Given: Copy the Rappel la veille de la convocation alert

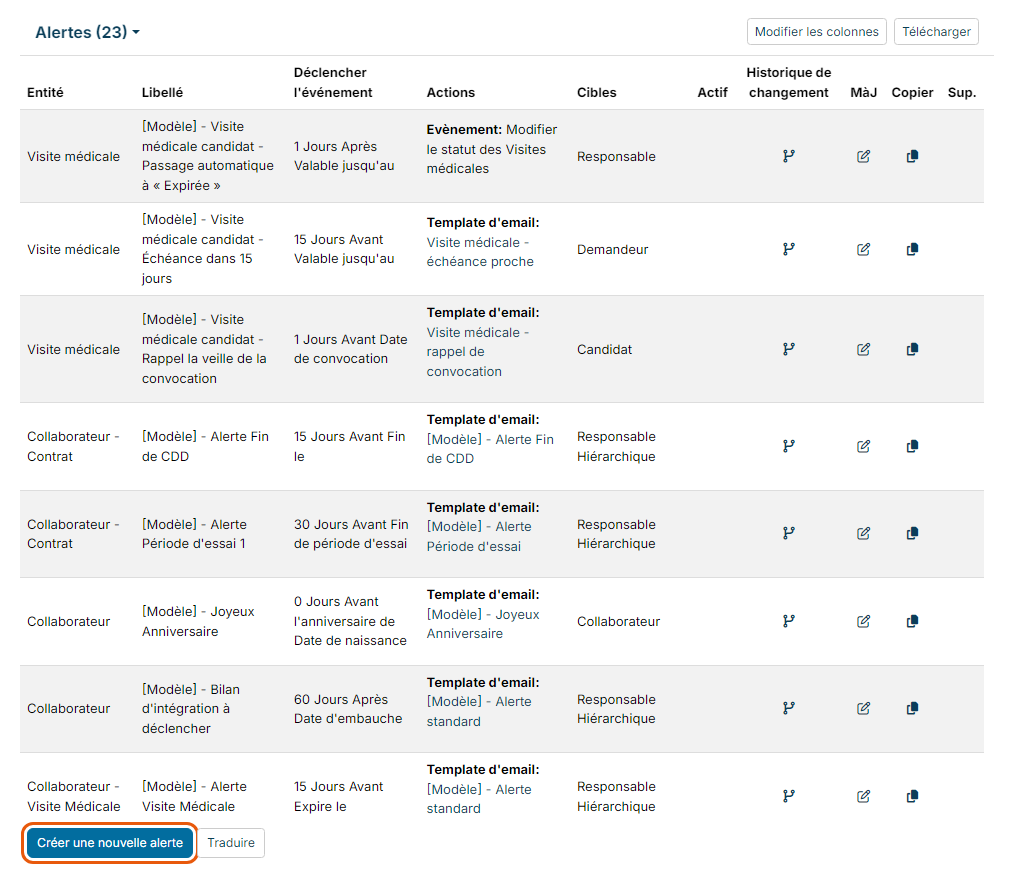Looking at the screenshot, I should [912, 349].
